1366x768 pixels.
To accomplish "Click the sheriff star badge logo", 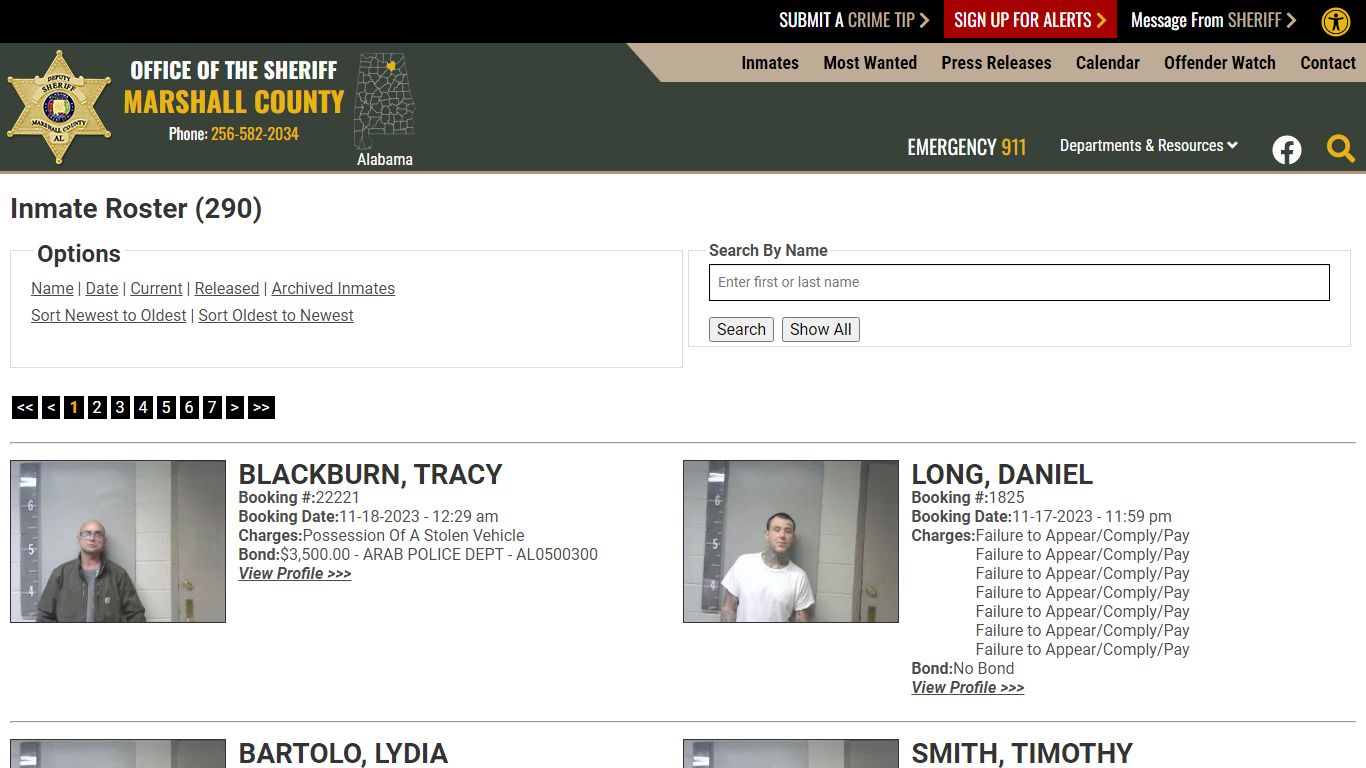I will coord(59,107).
